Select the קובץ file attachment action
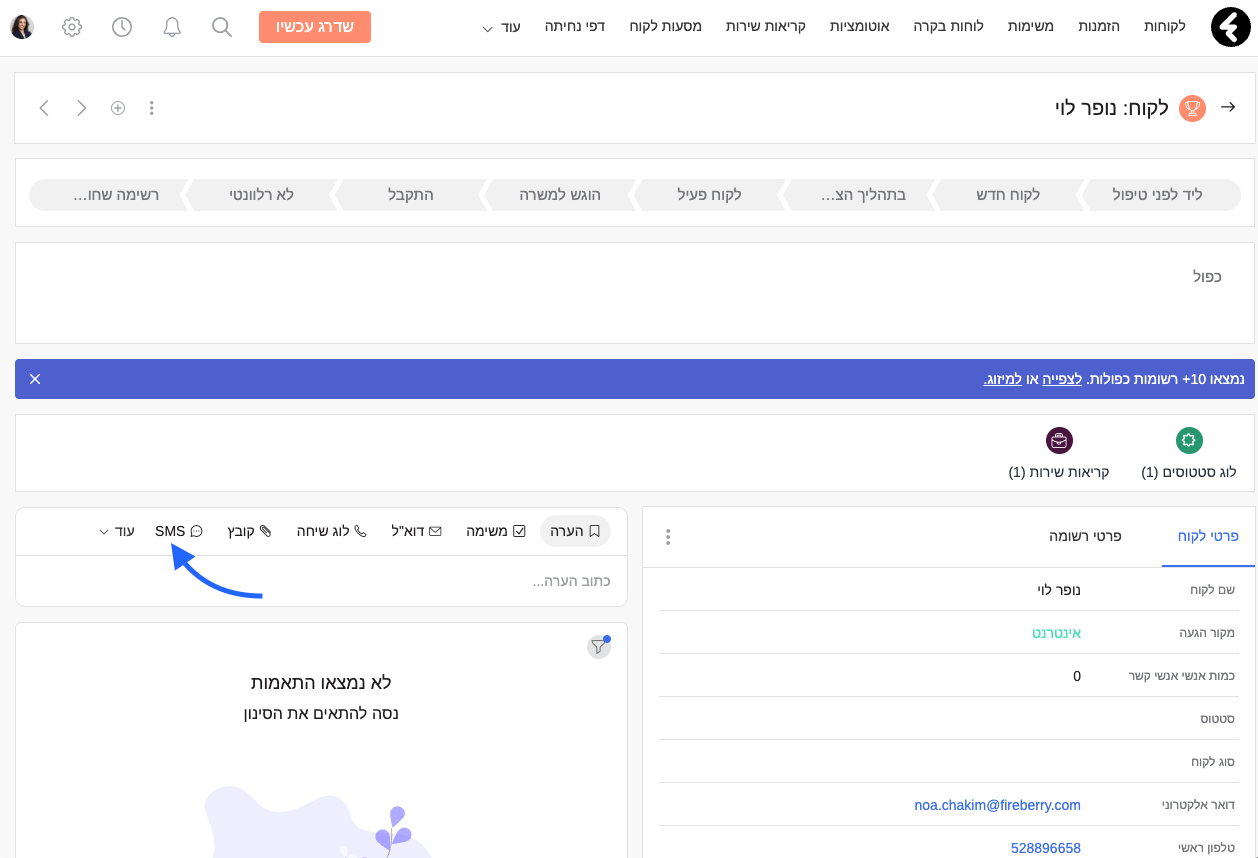The image size is (1258, 858). click(x=249, y=531)
